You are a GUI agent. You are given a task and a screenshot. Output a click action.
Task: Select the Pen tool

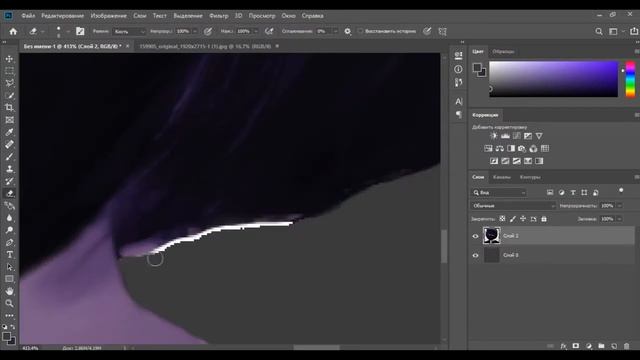9,242
